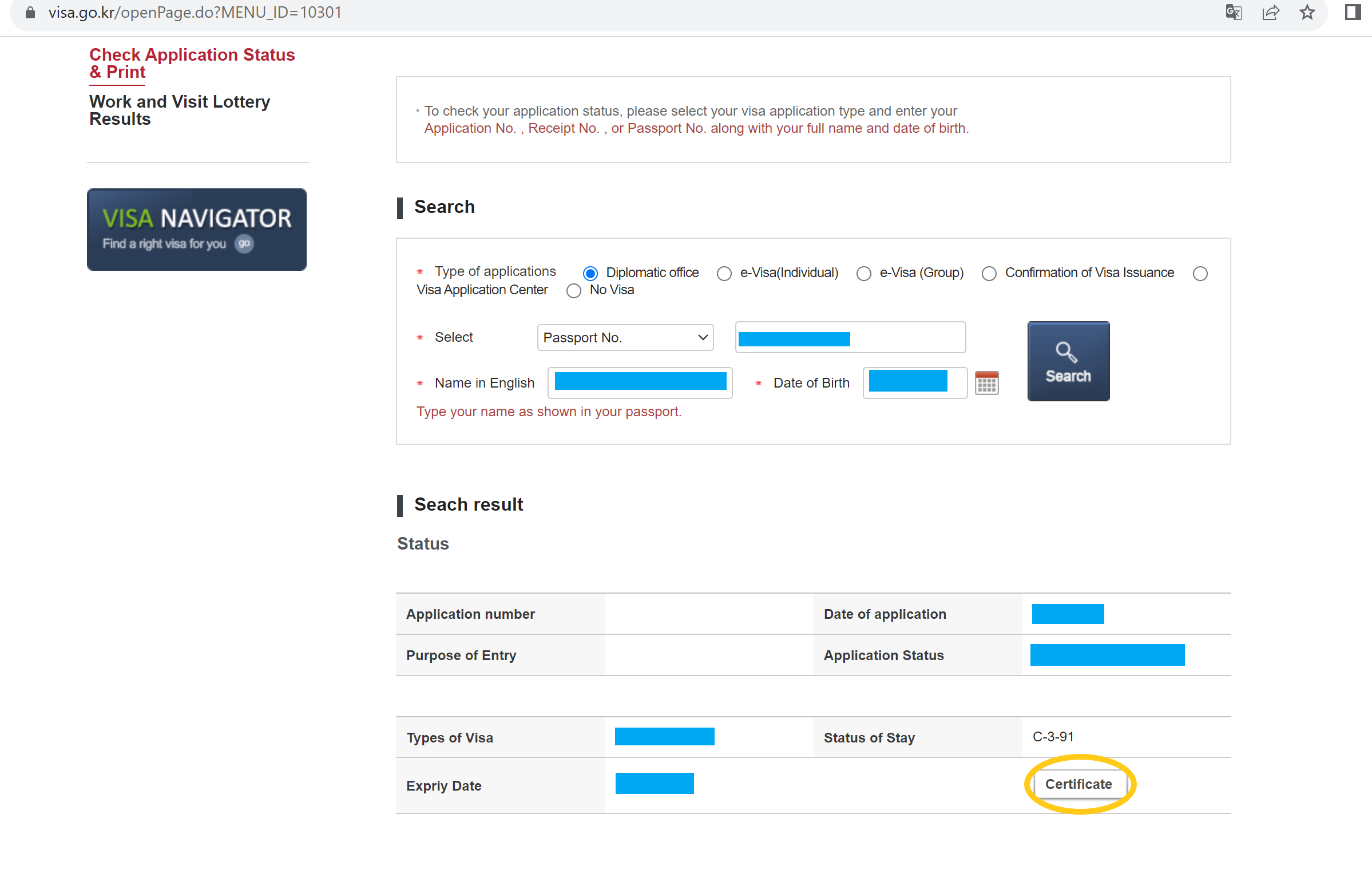Open the Visa Navigator banner

click(196, 229)
